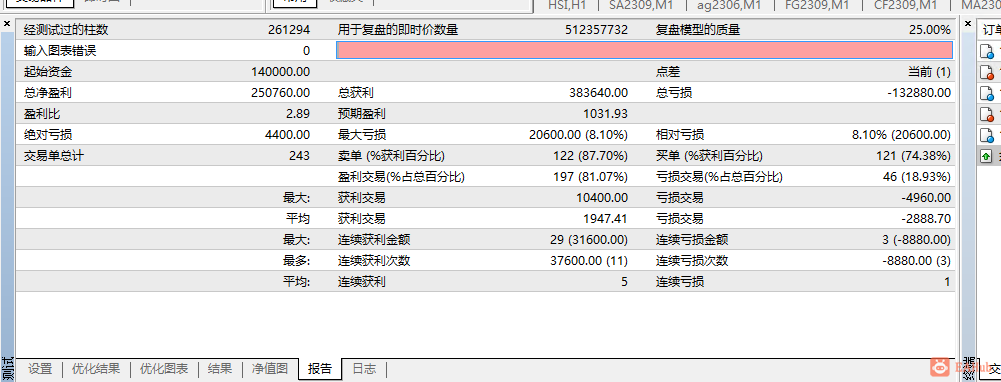Open the 设置 tab
The width and height of the screenshot is (1001, 382).
[40, 369]
